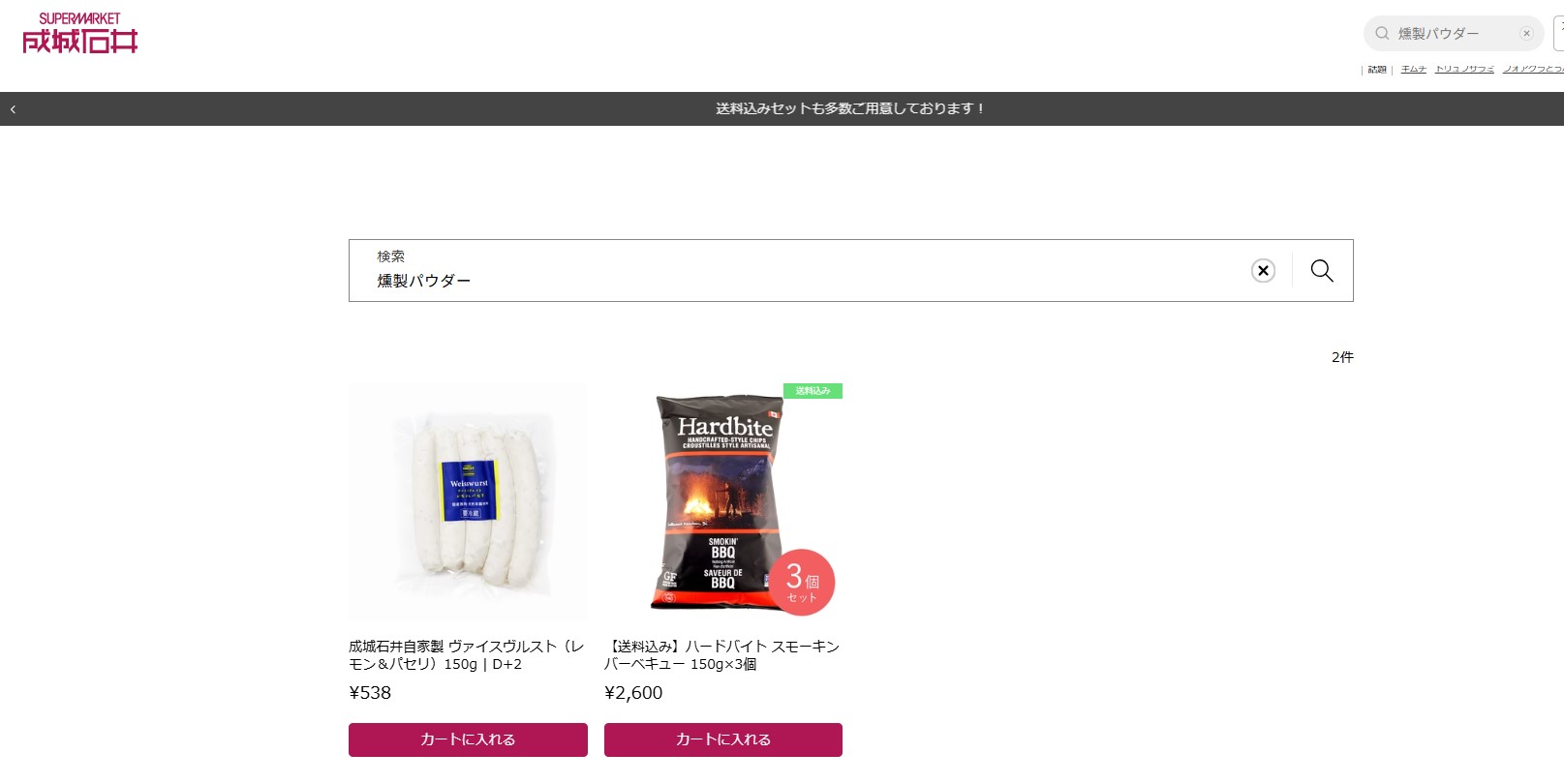
Task: Add ヴァイスヴルスト to cart
Action: coord(468,739)
